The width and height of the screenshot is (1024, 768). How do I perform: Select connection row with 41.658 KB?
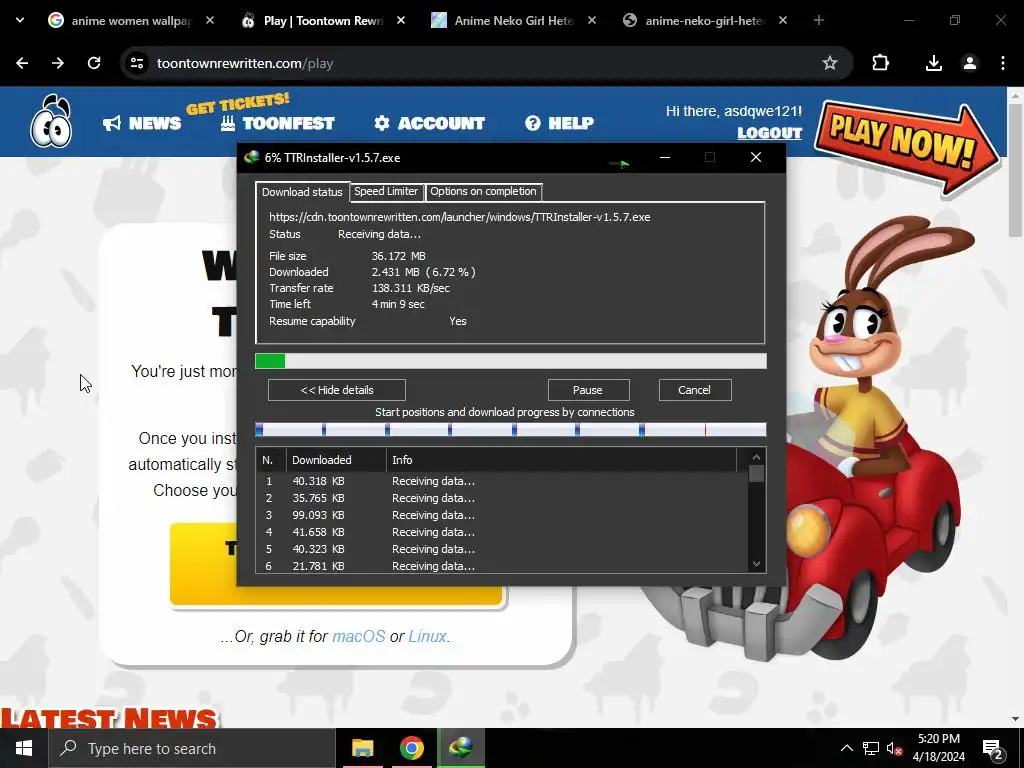point(503,532)
